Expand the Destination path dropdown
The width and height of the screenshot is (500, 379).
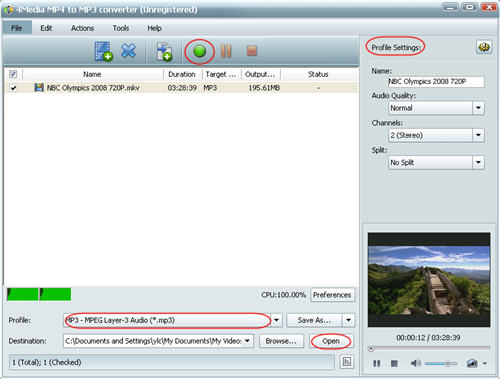pyautogui.click(x=248, y=341)
